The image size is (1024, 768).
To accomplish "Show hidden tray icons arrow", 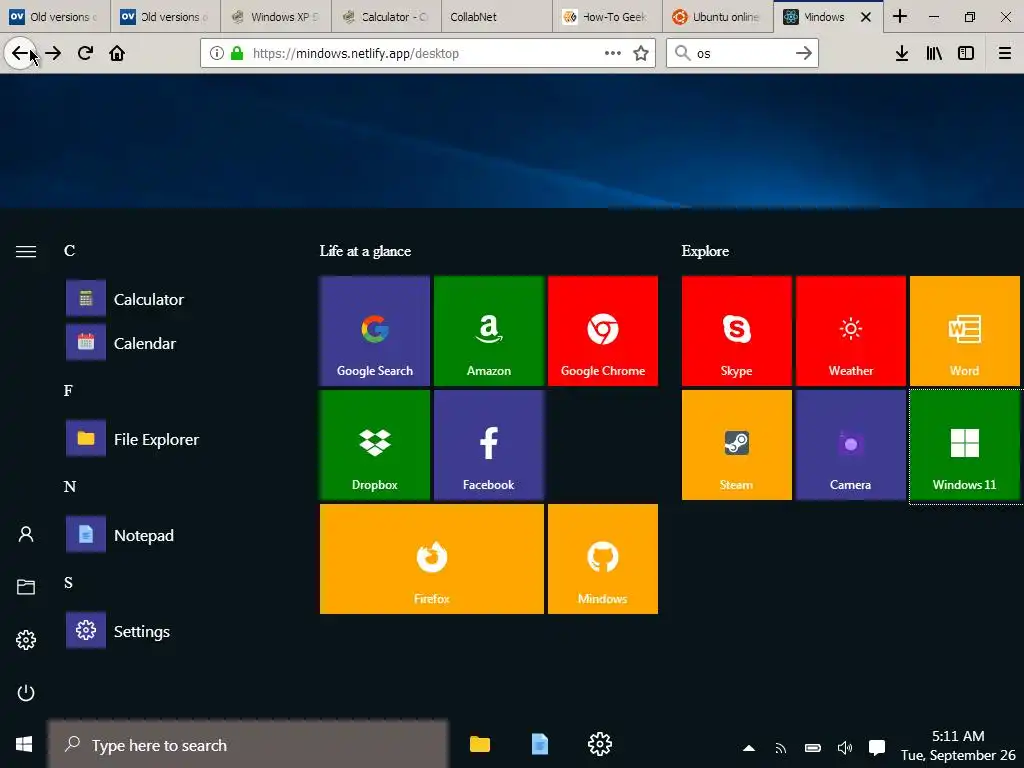I will [749, 748].
